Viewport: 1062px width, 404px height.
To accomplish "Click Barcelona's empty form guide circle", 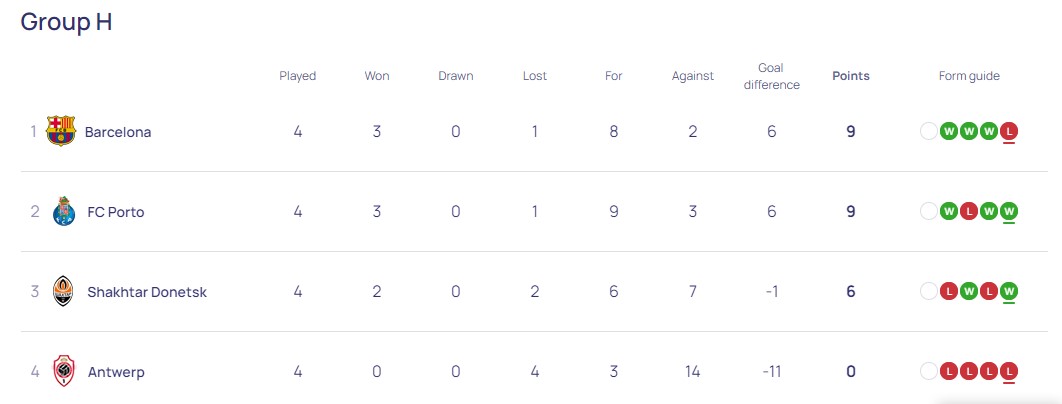I will (x=929, y=131).
